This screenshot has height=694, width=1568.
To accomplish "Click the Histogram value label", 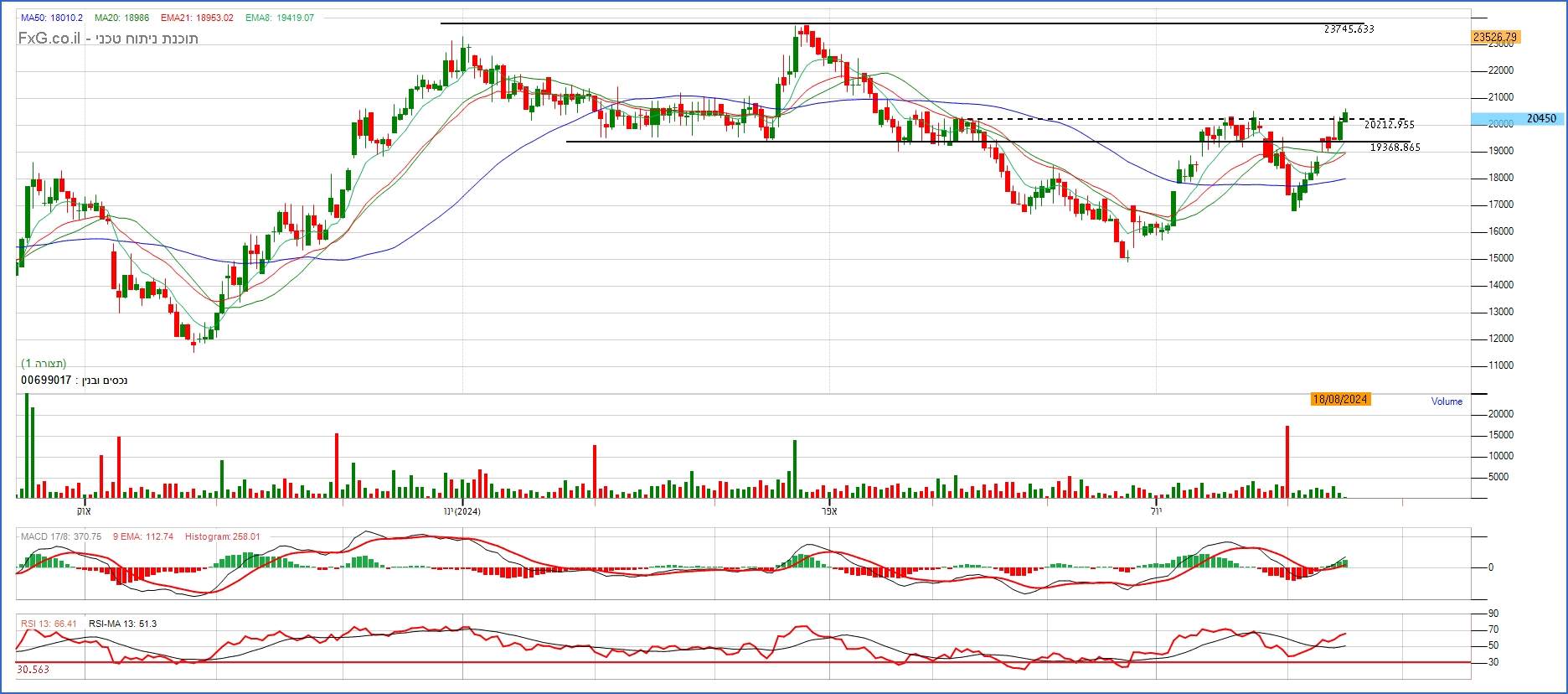I will click(x=222, y=536).
